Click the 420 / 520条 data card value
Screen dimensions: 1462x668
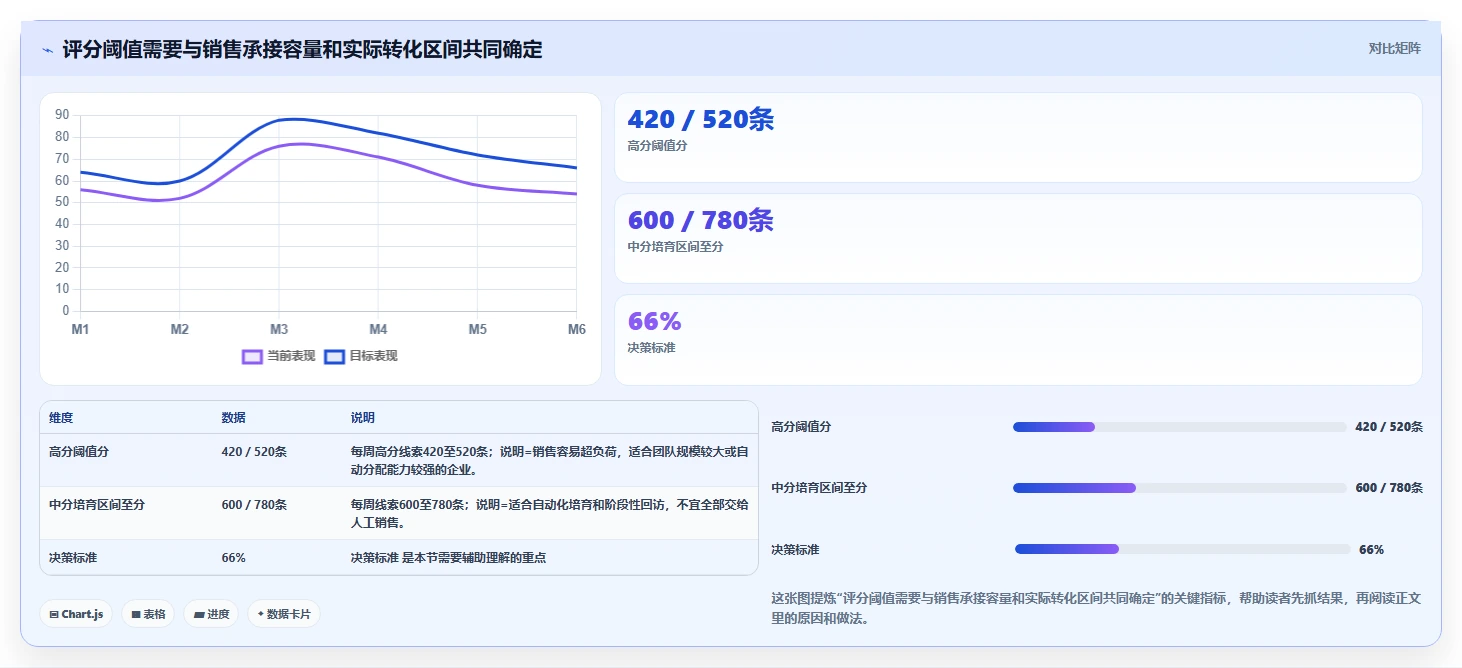(x=700, y=119)
